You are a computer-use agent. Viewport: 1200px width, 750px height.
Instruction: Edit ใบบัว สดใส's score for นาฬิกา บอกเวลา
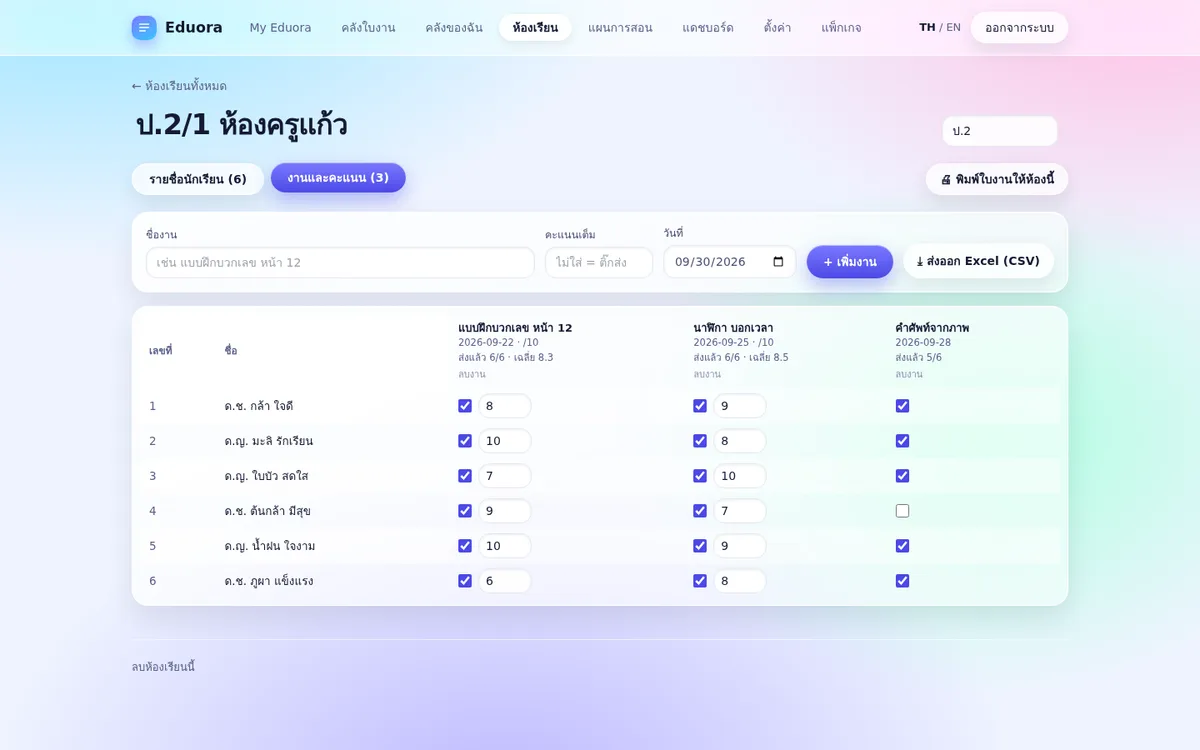pos(740,476)
